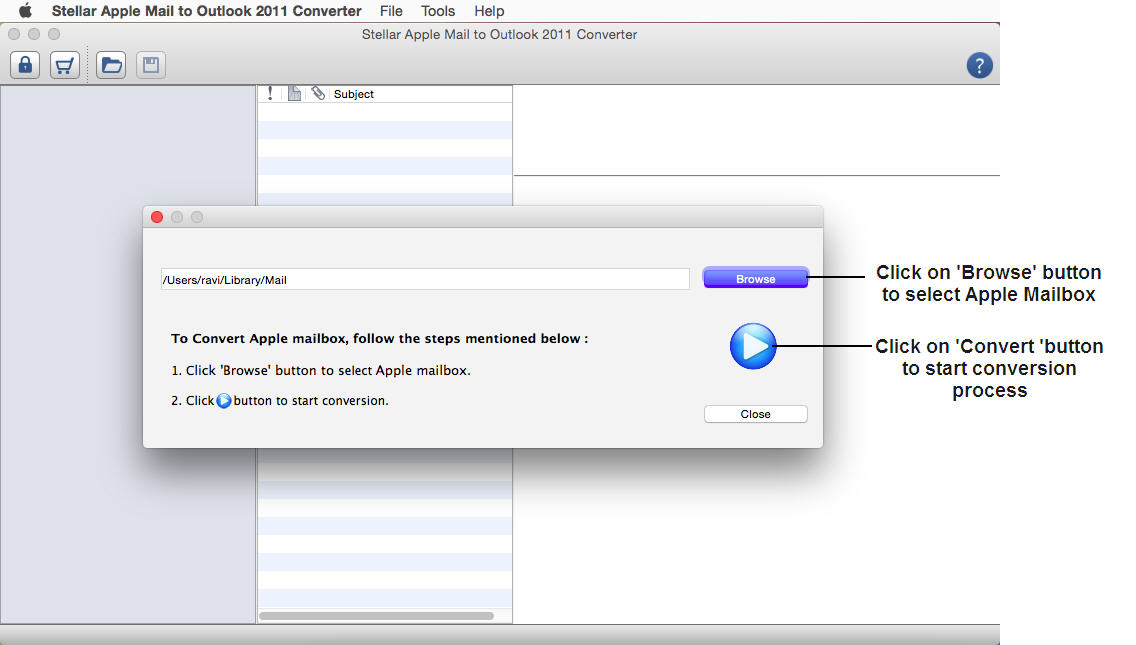Click the small blue play icon in step 2
Viewport: 1136px width, 645px height.
[224, 401]
